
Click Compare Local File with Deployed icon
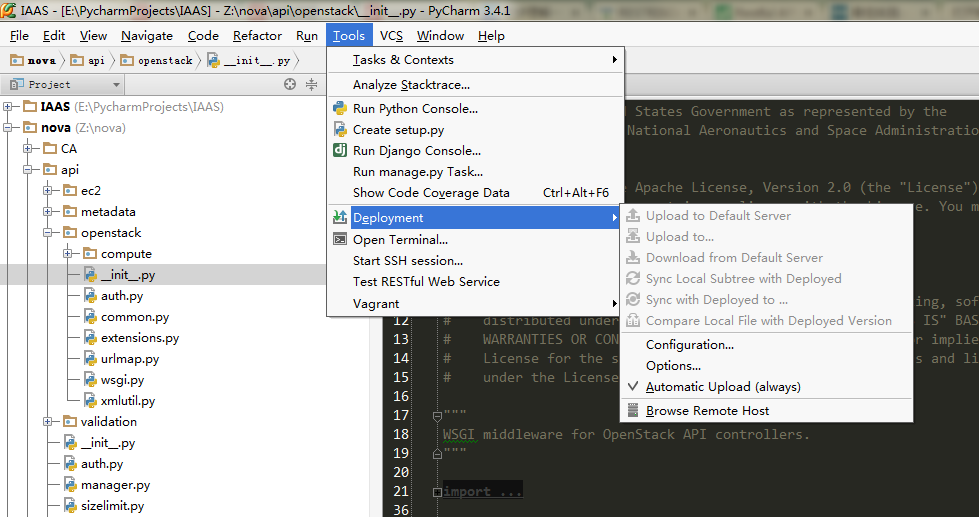click(x=633, y=320)
